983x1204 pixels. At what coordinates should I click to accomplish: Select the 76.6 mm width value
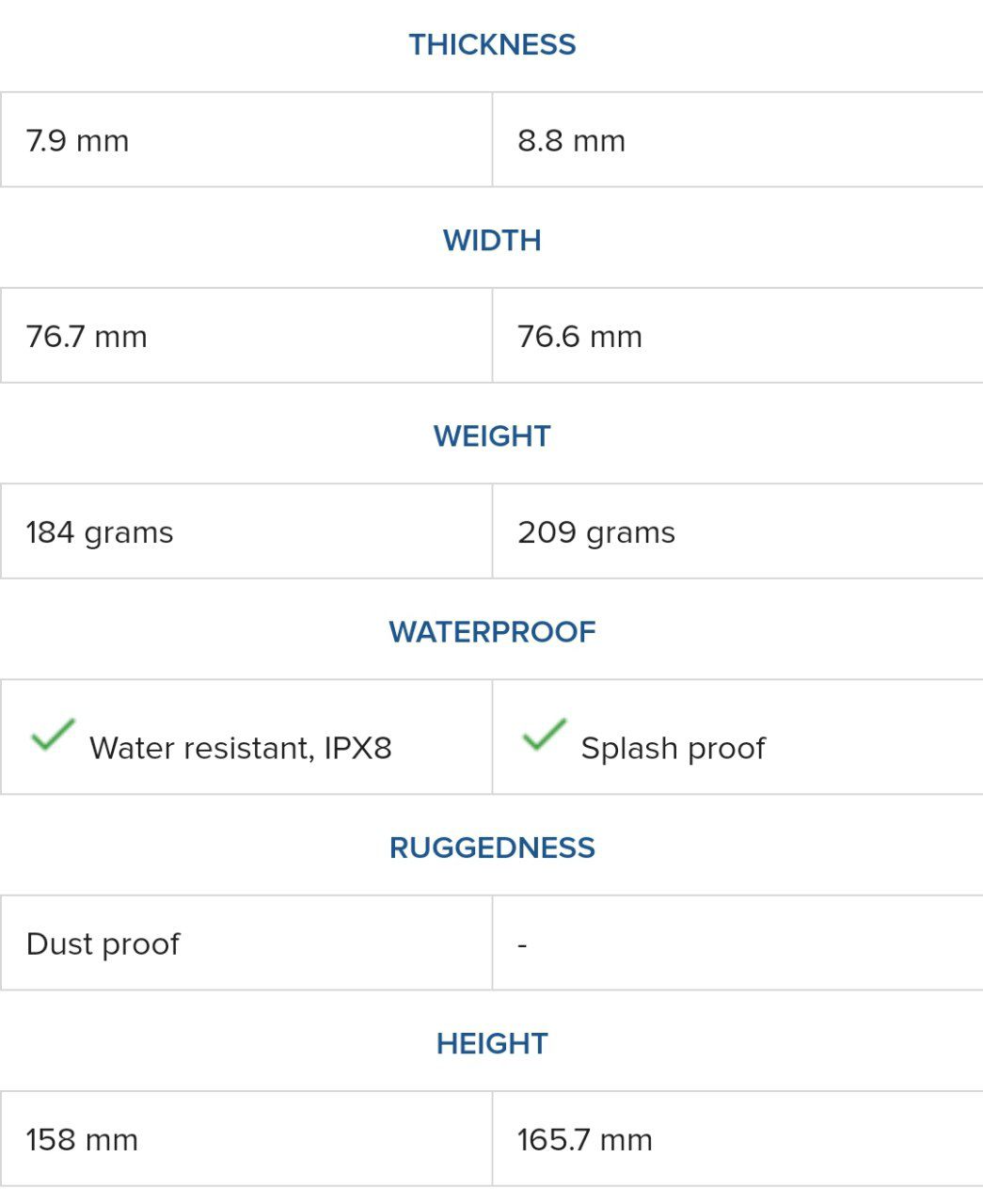tap(579, 337)
